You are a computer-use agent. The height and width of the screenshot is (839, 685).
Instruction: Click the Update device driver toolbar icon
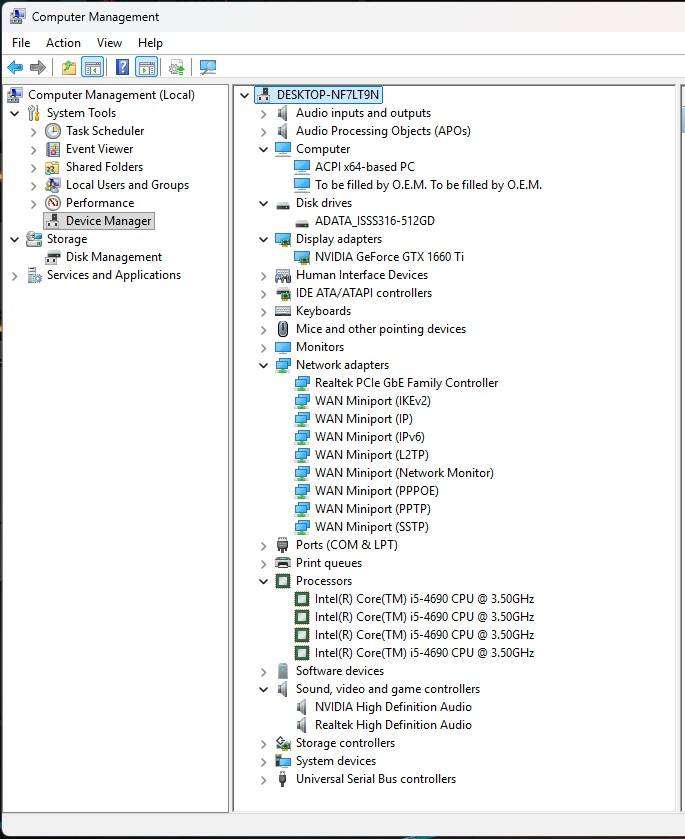tap(177, 67)
